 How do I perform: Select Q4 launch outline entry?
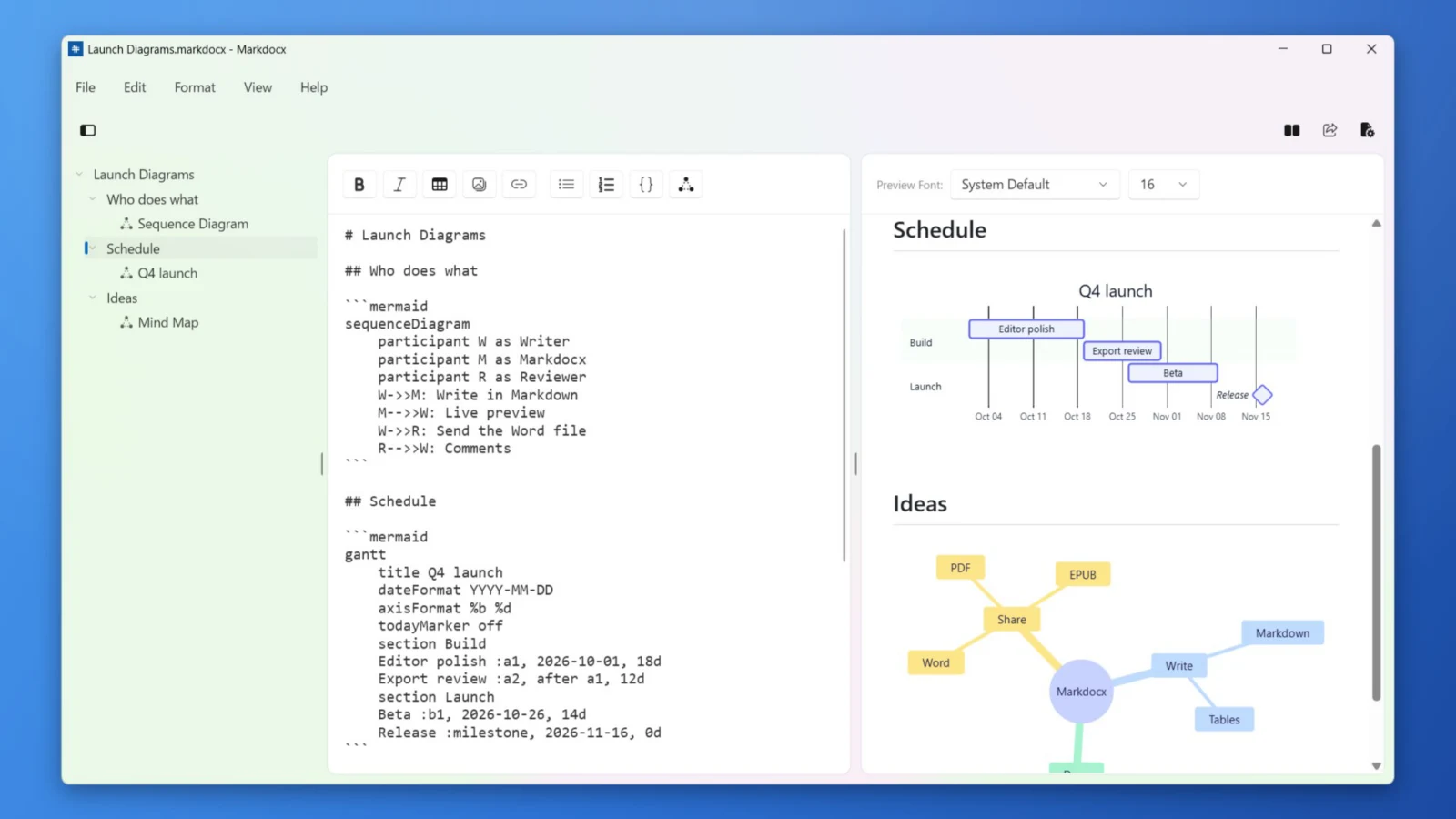pyautogui.click(x=167, y=273)
